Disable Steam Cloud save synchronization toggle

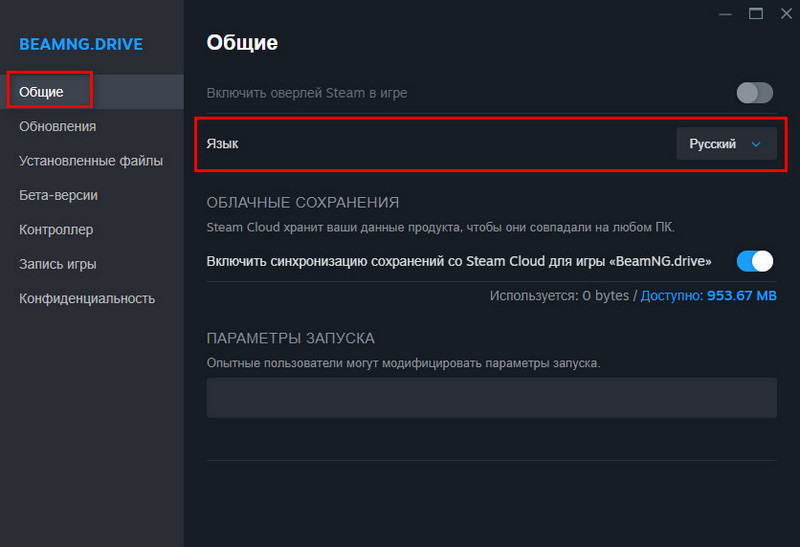pos(755,261)
